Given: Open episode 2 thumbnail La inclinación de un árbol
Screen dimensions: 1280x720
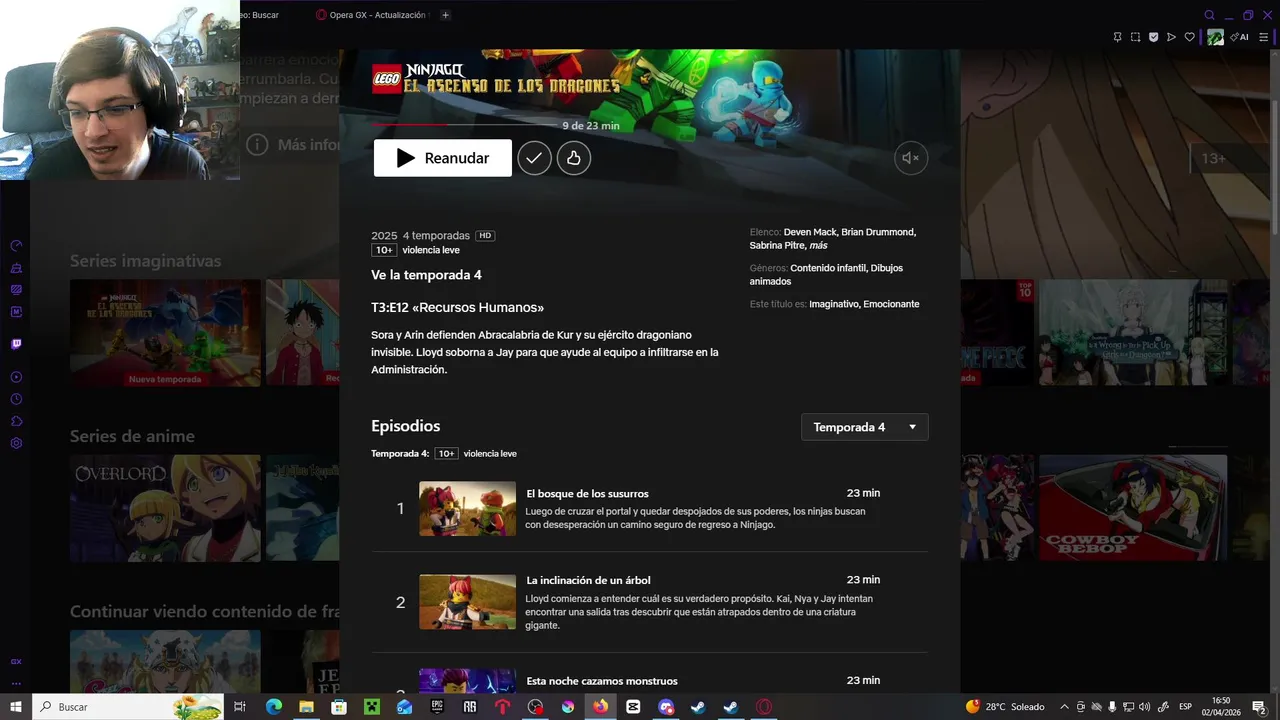Looking at the screenshot, I should coord(467,602).
